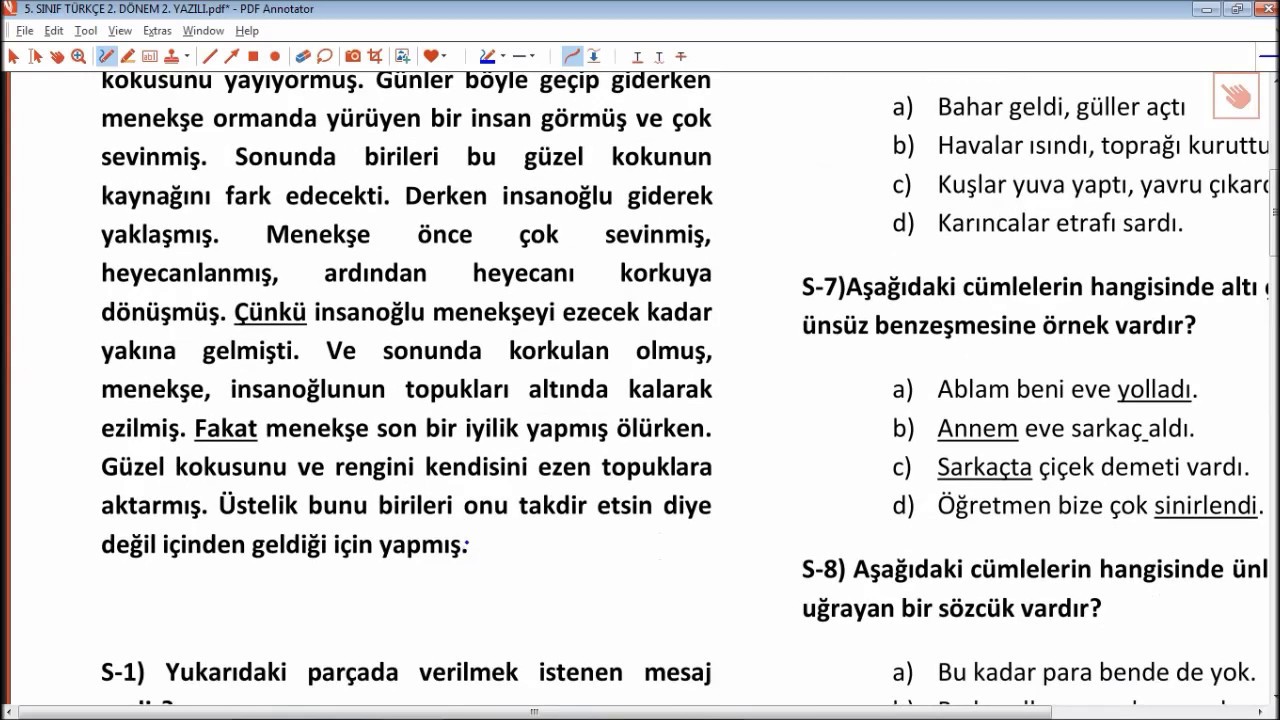This screenshot has height=720, width=1280.
Task: Choose the Select arrow tool
Action: [13, 57]
